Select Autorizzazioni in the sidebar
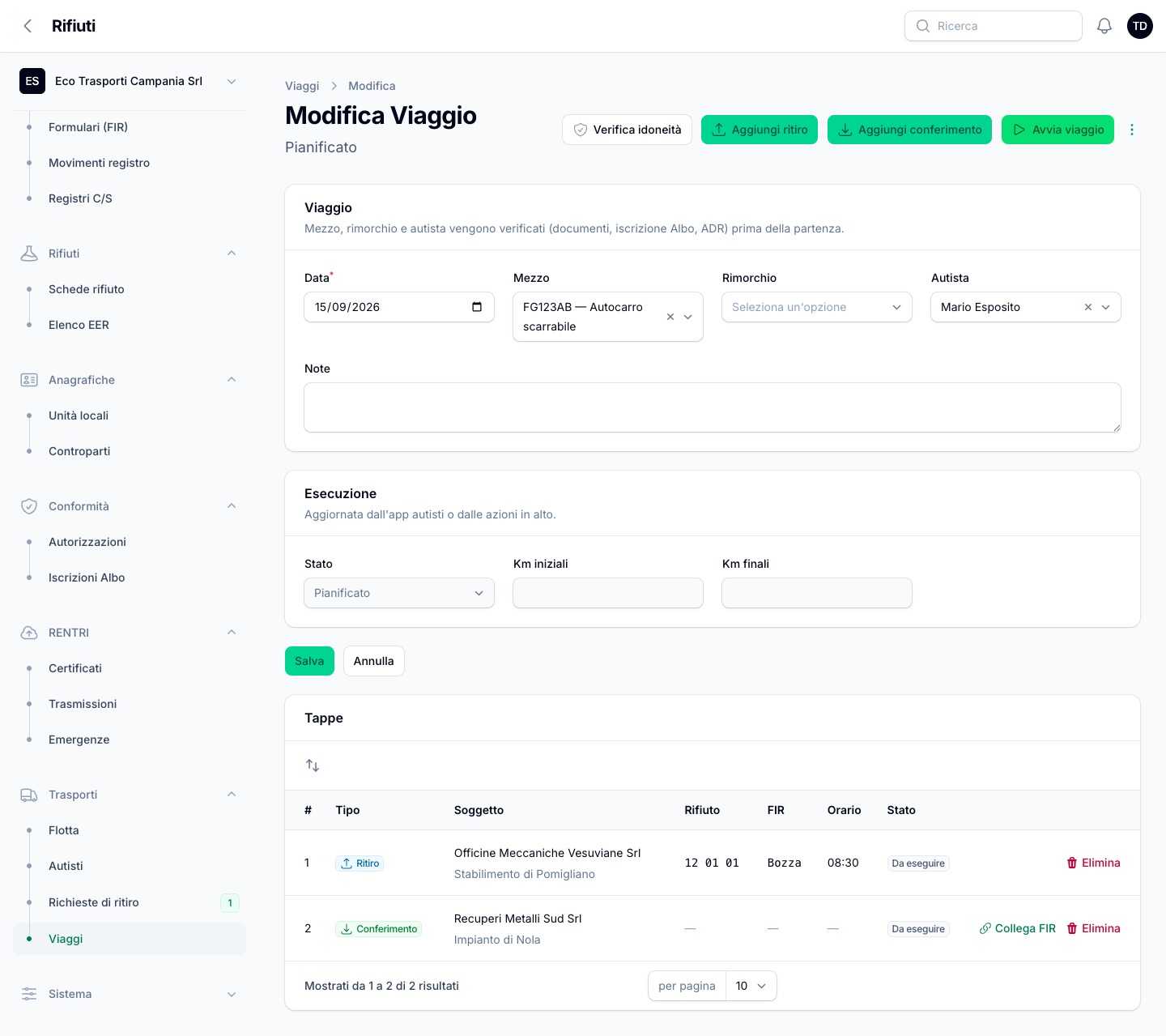Image resolution: width=1166 pixels, height=1036 pixels. tap(87, 542)
